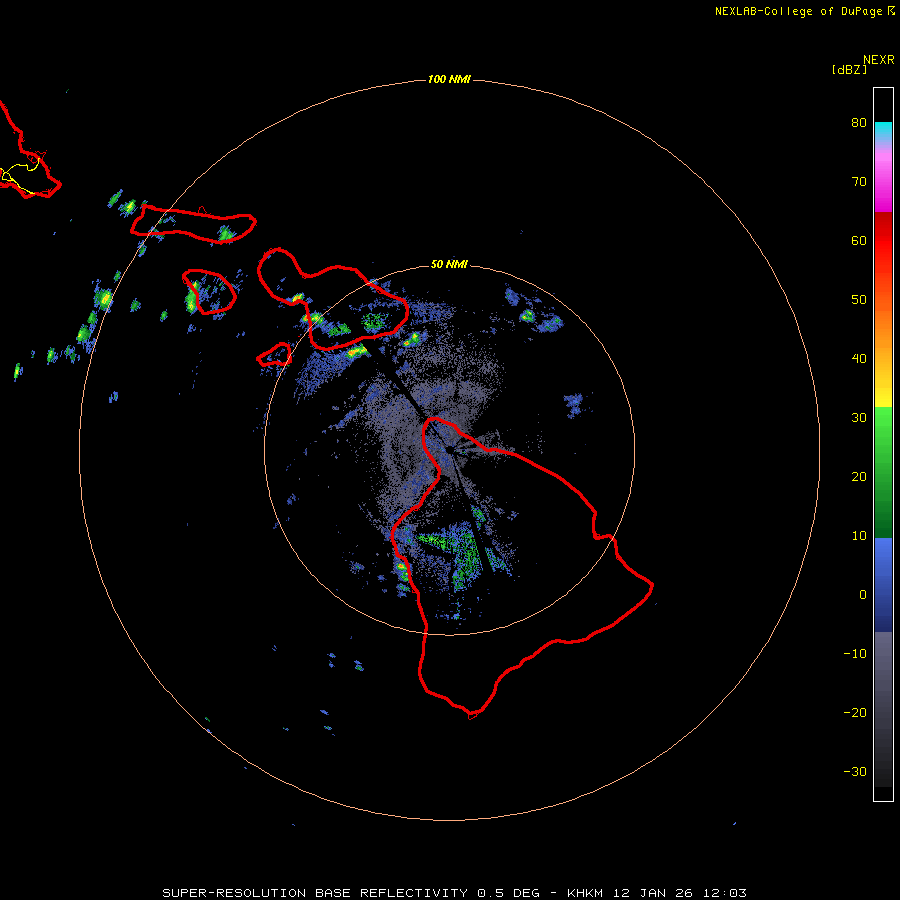Click the 100 NMI range ring label

[x=449, y=79]
